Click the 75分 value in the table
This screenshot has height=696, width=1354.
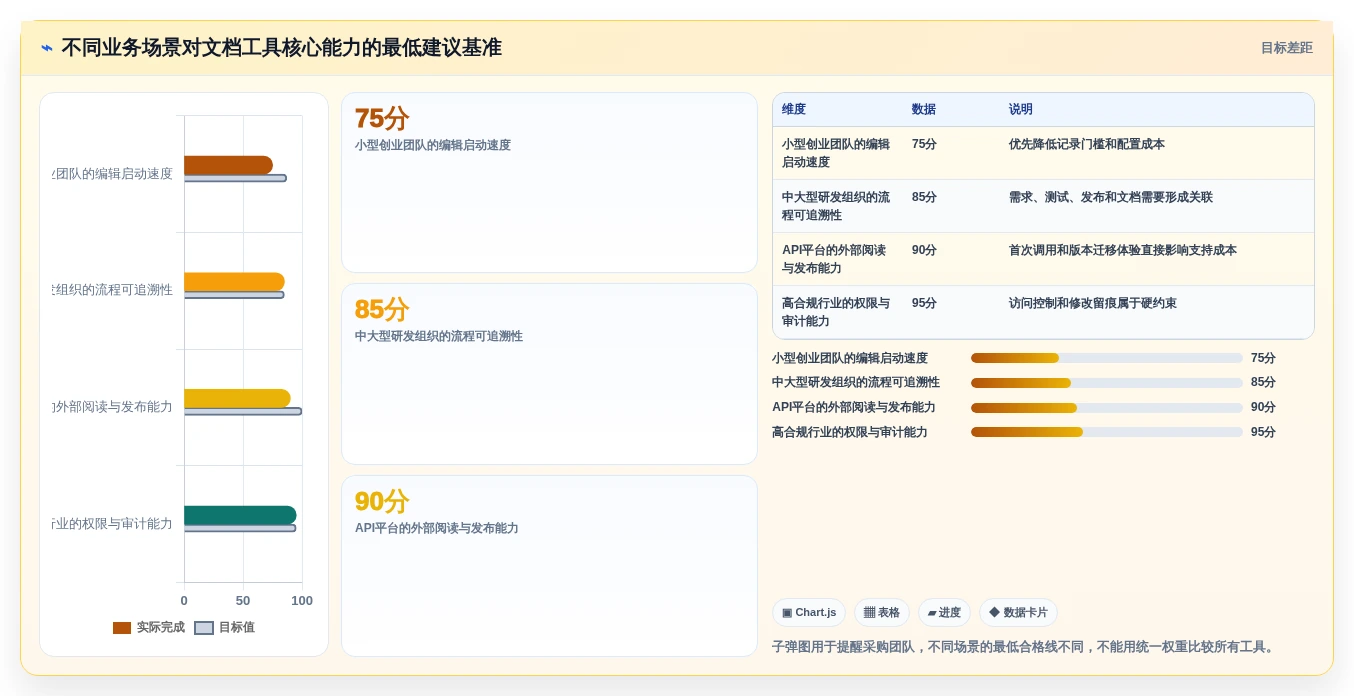coord(924,144)
